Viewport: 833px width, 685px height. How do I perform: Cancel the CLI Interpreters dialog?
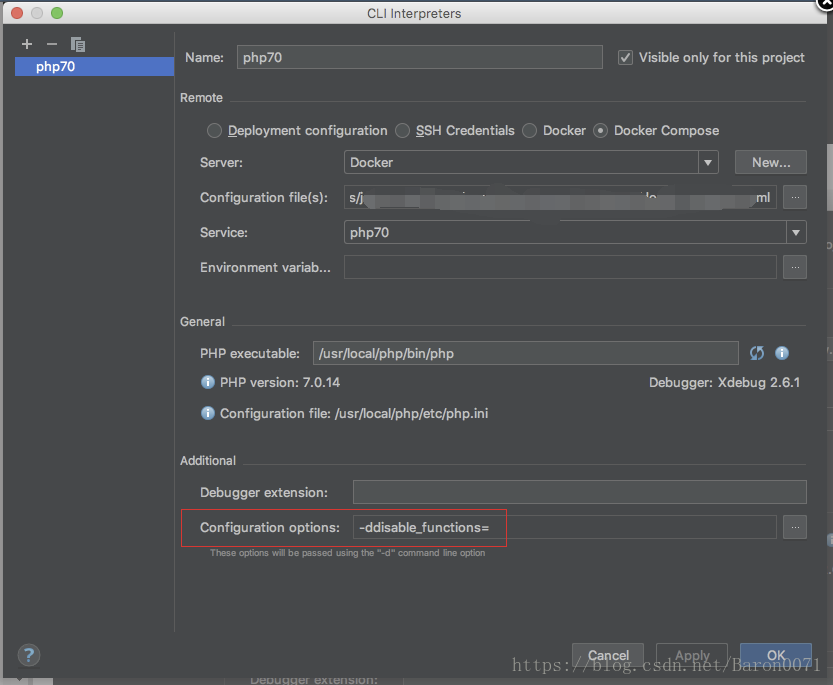tap(607, 655)
